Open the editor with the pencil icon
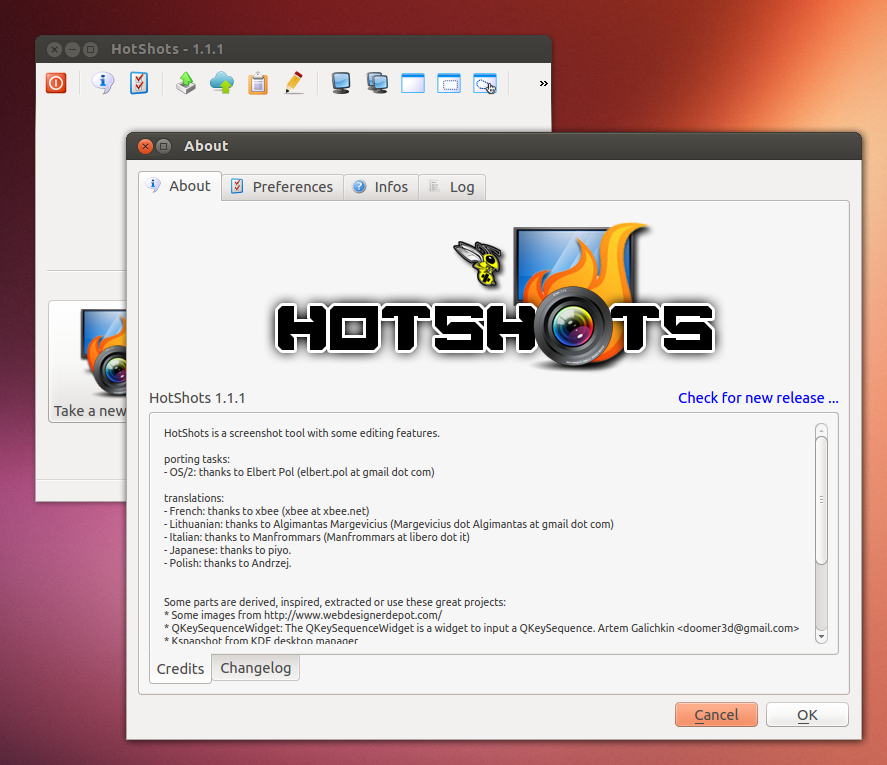This screenshot has height=765, width=887. (294, 83)
